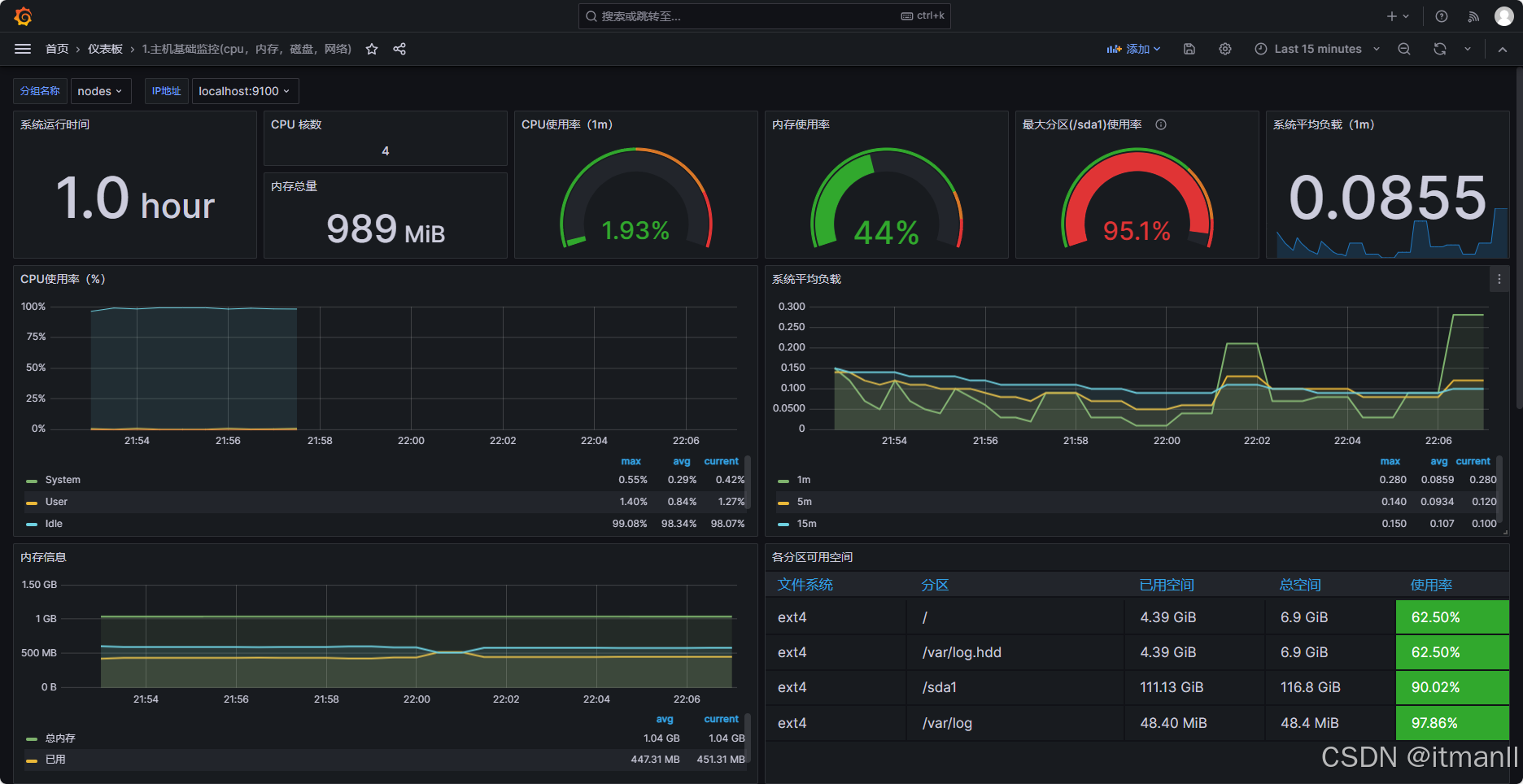The image size is (1523, 784).
Task: Select the 111.13 GiB used space cell
Action: tap(1194, 687)
